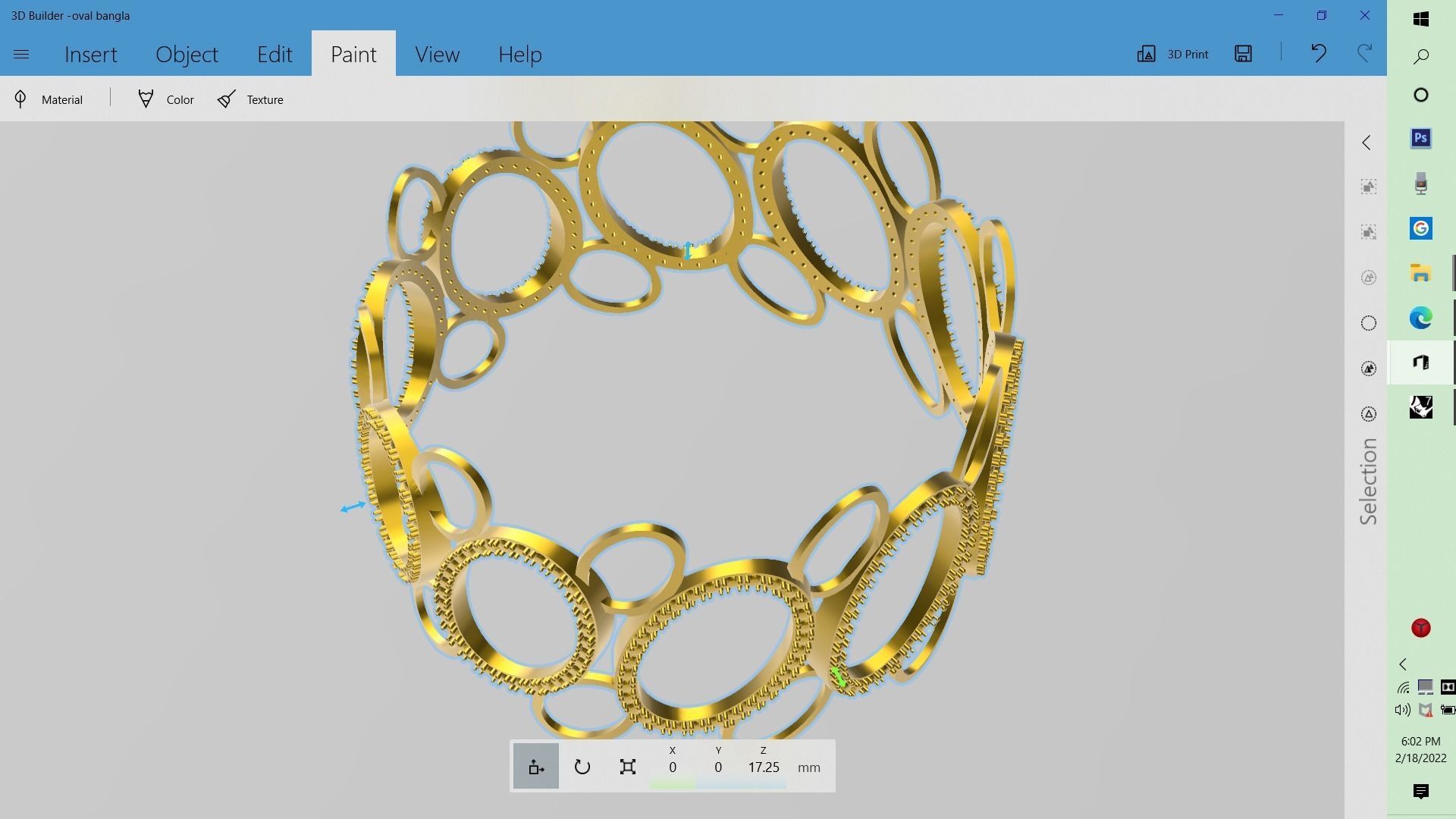Screen dimensions: 1456x819
Task: Activate the Move mode tool
Action: [536, 767]
